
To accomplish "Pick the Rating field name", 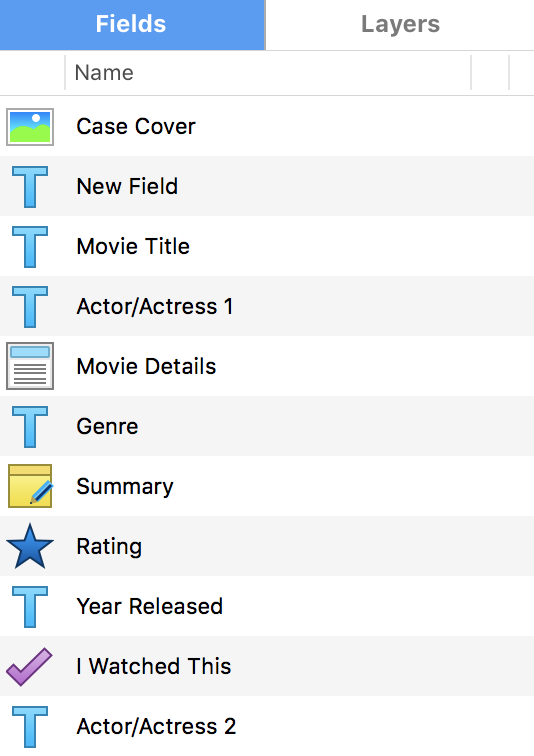I will tap(109, 547).
